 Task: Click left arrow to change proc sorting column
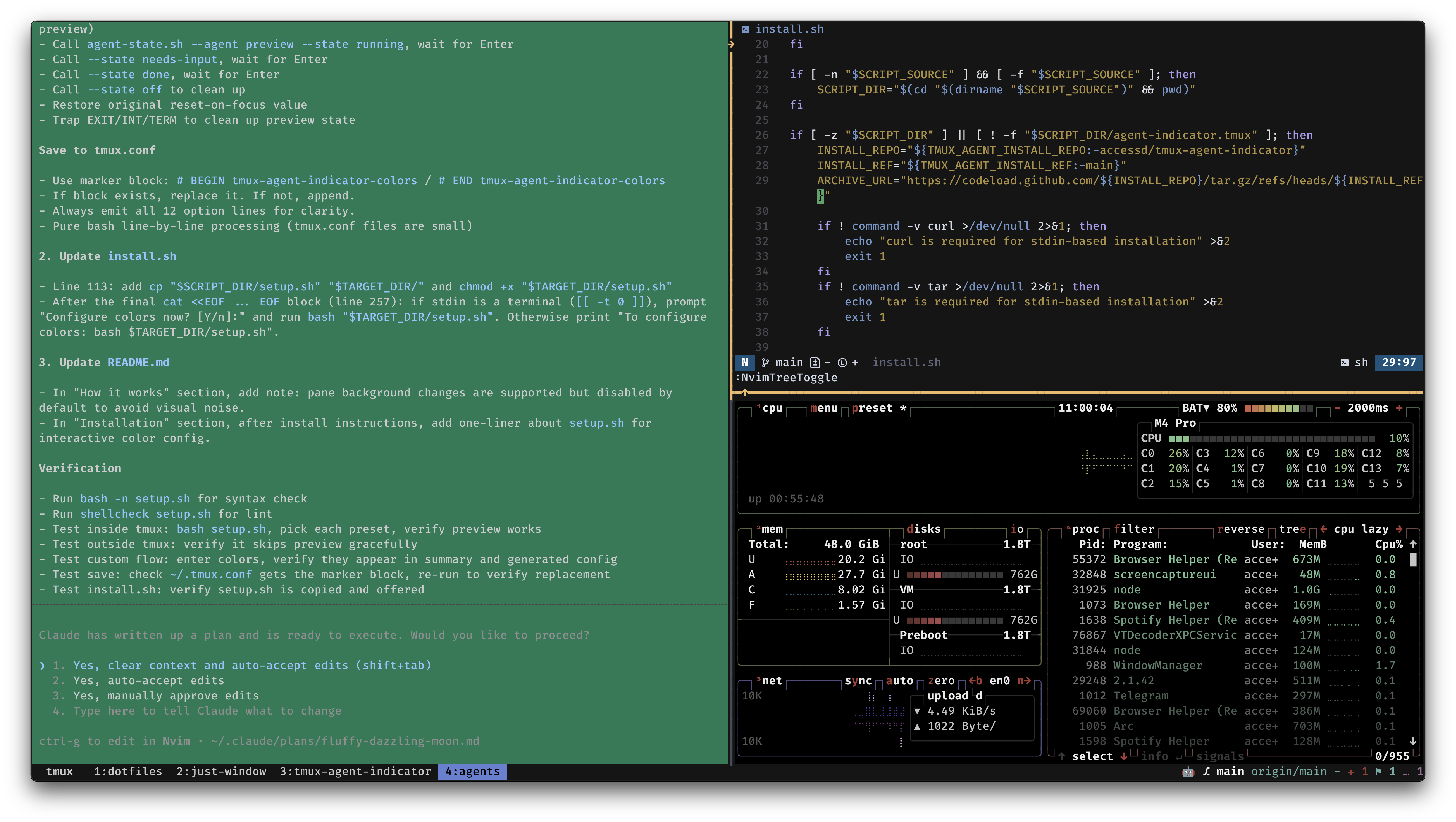pos(1323,529)
